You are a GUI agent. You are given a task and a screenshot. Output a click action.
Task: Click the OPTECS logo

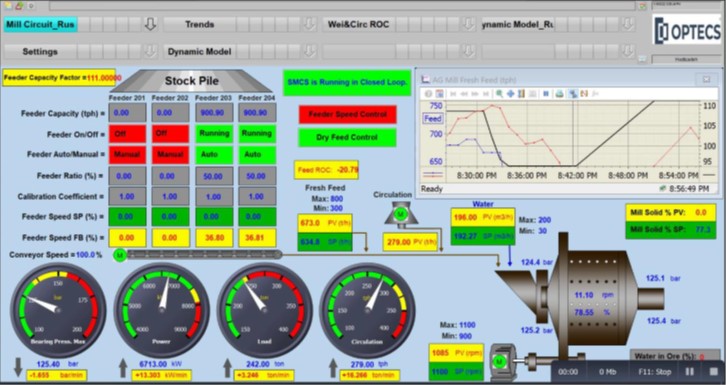(x=687, y=31)
